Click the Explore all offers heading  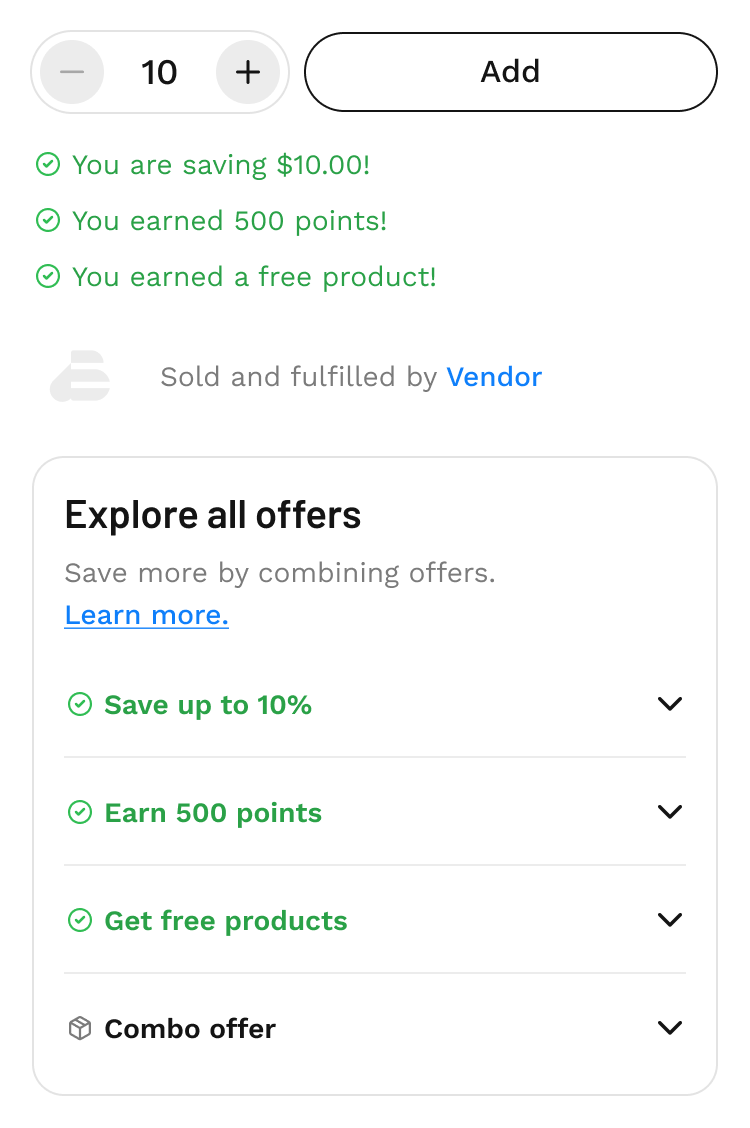213,515
